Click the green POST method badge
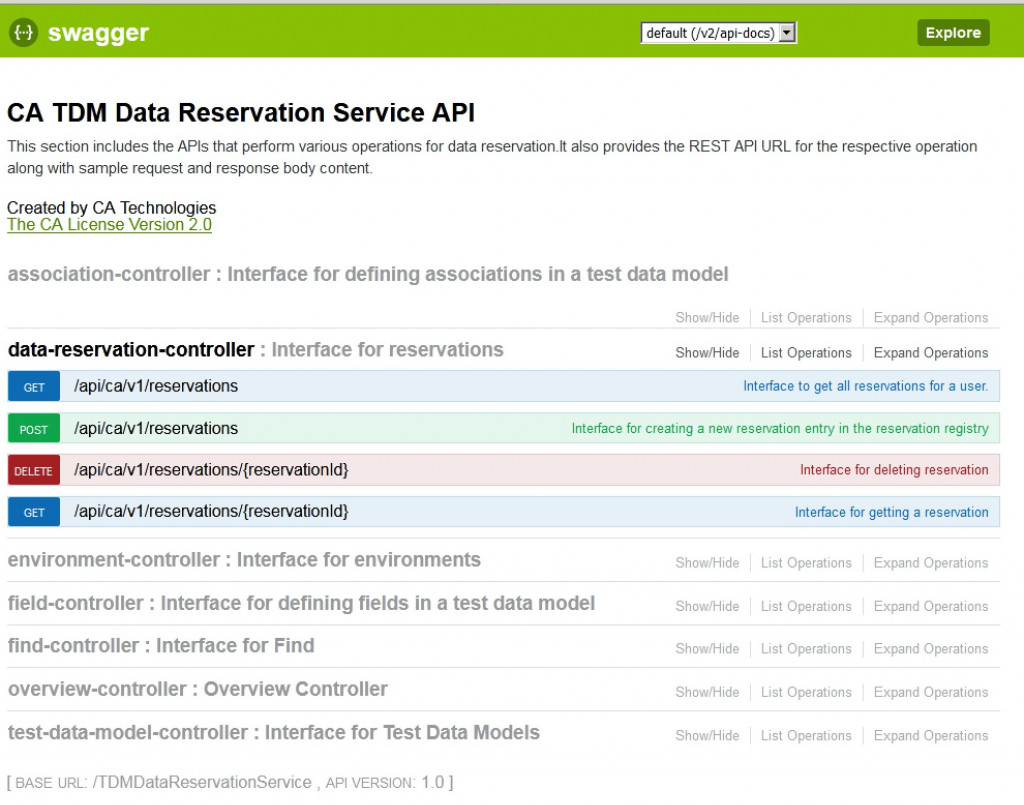1024x805 pixels. click(x=34, y=429)
